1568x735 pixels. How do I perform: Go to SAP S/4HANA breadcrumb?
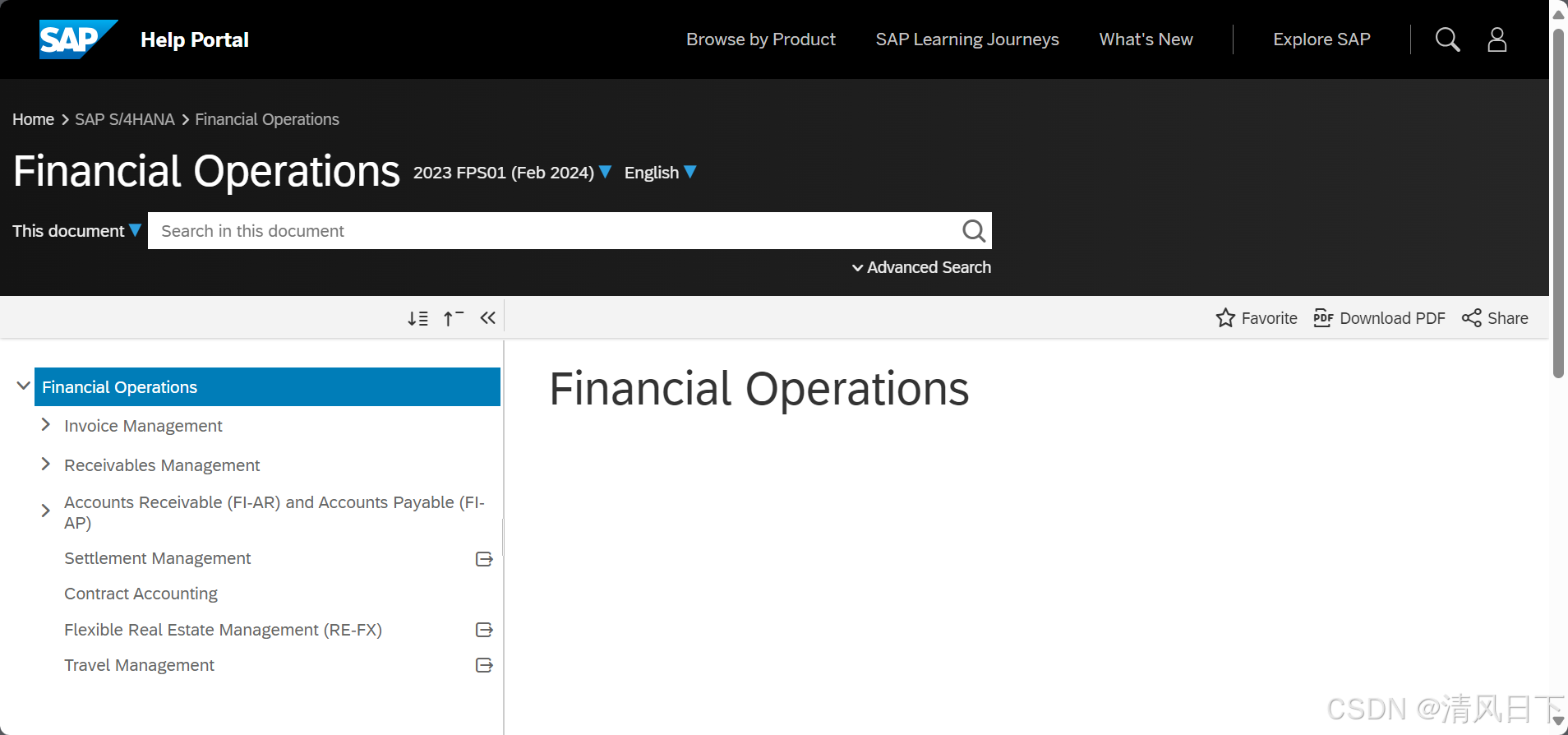pyautogui.click(x=125, y=119)
